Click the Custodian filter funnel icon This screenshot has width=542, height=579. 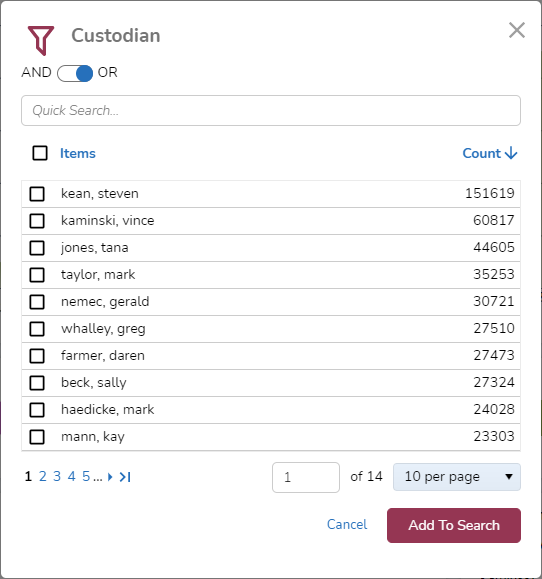(x=41, y=40)
